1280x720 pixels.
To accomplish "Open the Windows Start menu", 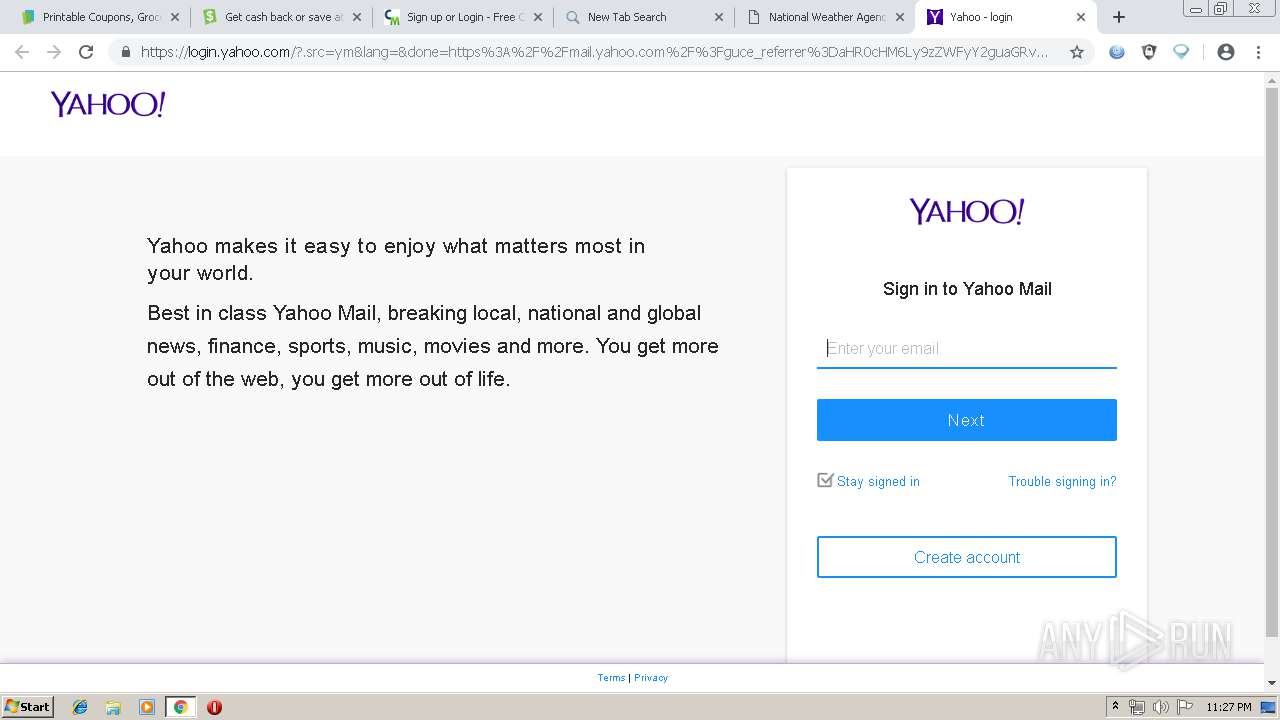I will (x=27, y=706).
